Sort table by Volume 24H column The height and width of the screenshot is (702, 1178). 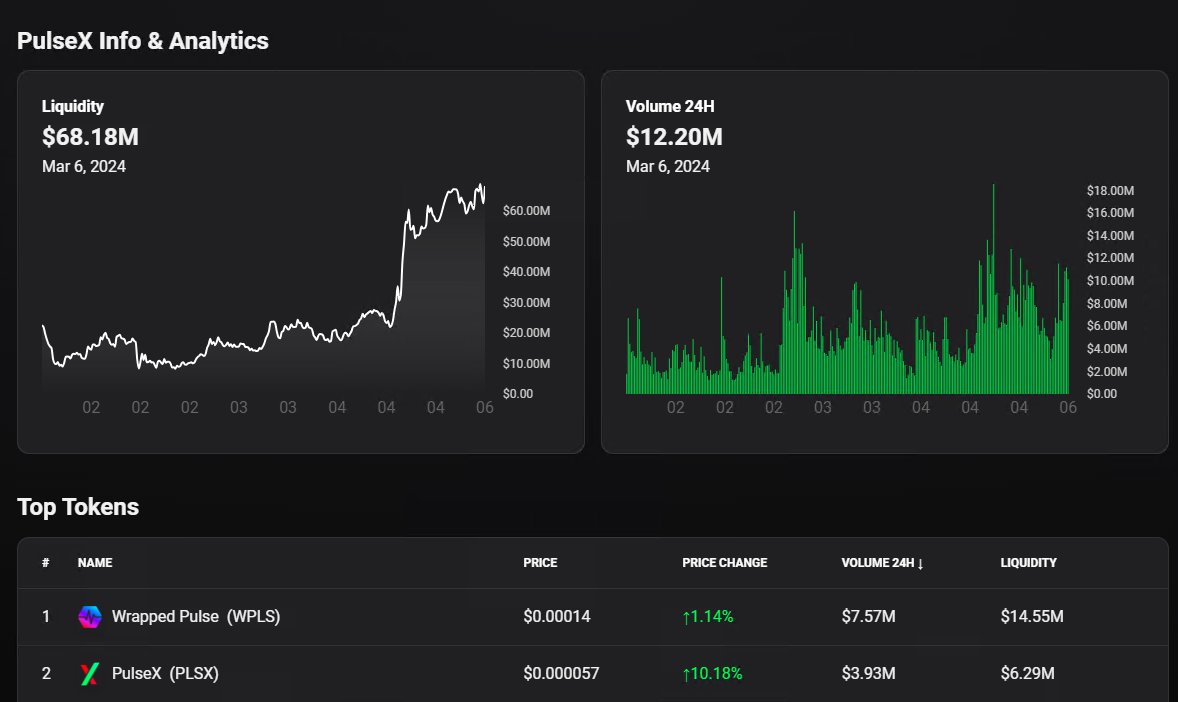[882, 563]
